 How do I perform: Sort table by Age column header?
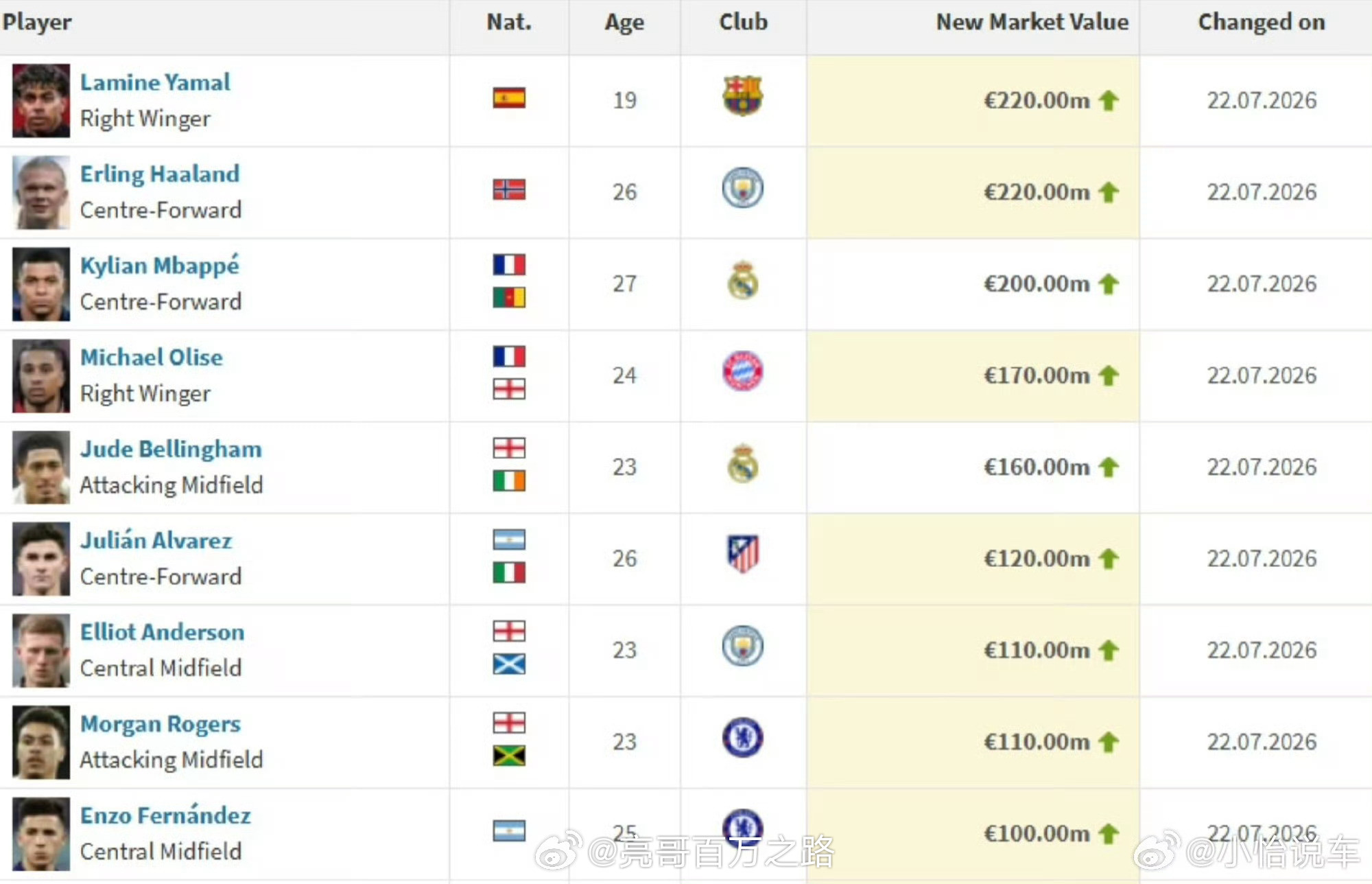624,23
